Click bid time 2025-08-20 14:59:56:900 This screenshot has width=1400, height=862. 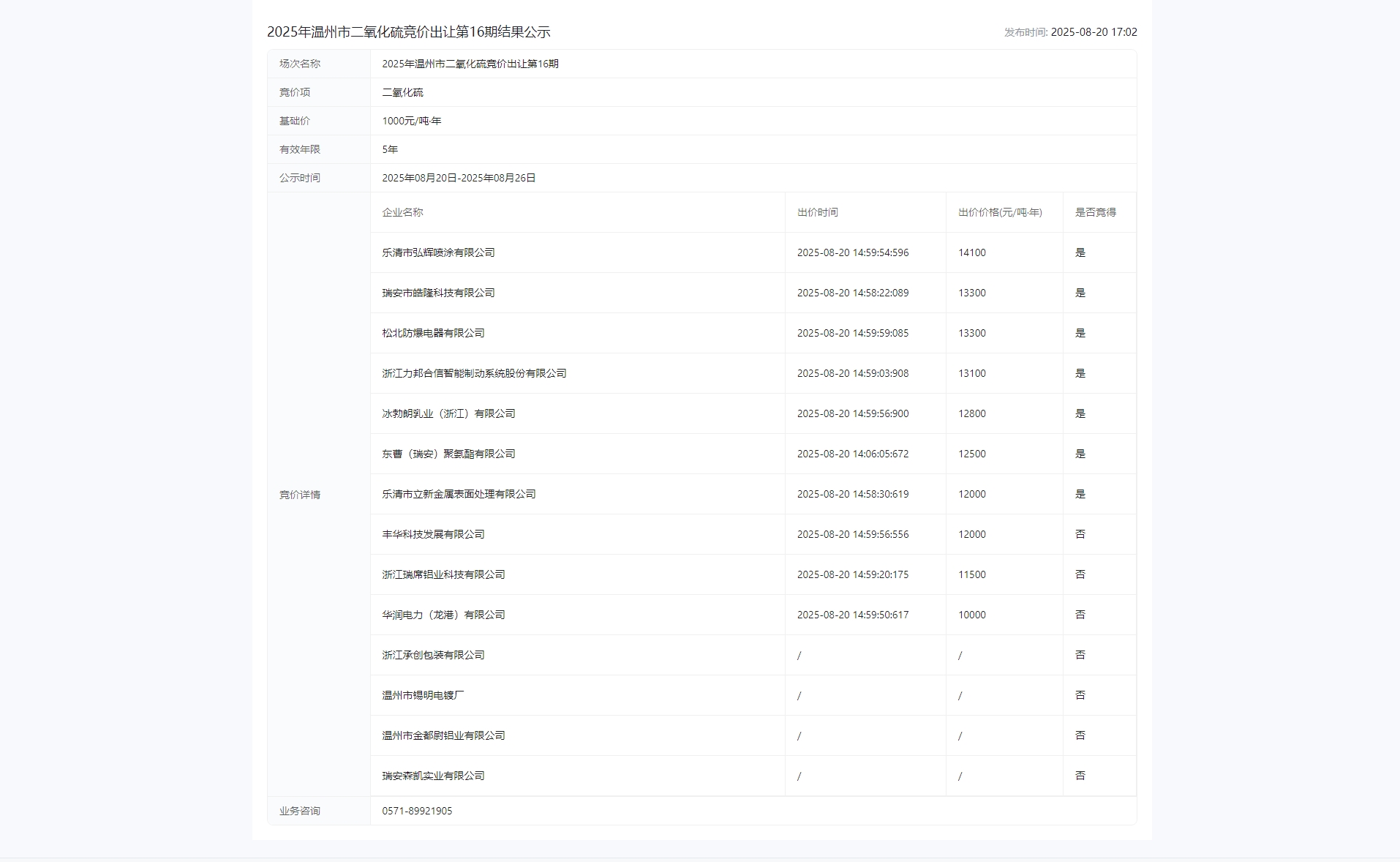(853, 413)
